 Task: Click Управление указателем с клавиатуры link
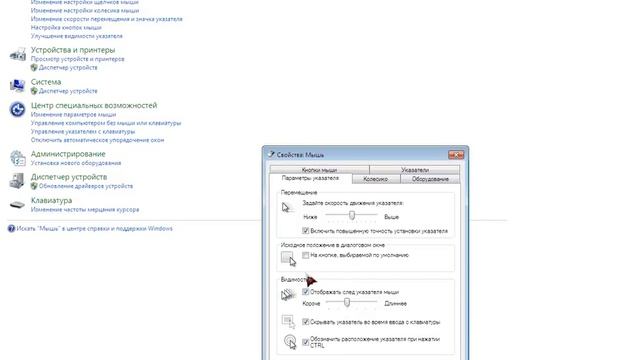(83, 132)
